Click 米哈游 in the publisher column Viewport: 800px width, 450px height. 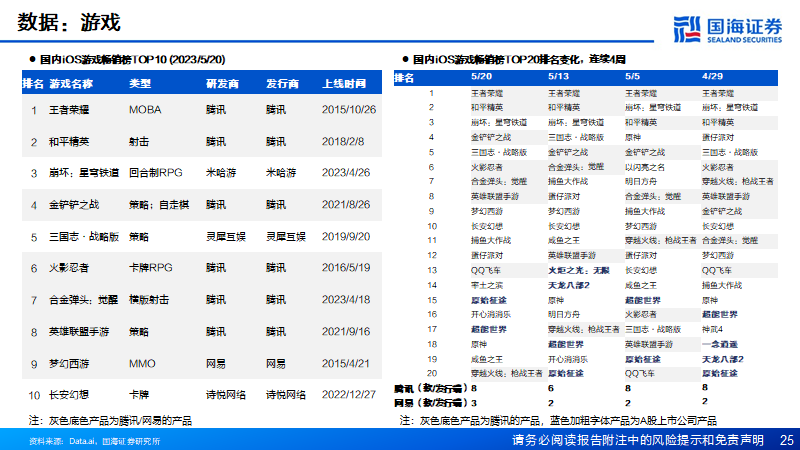tap(281, 173)
